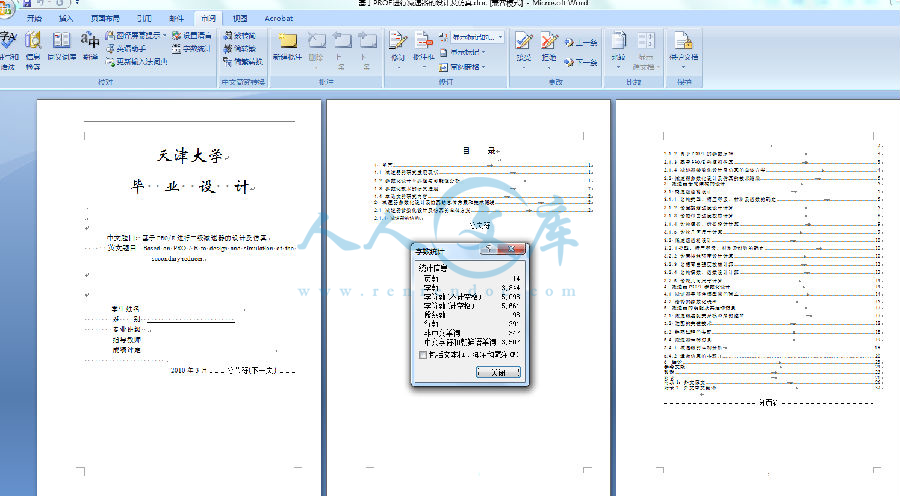900x496 pixels.
Task: Open the Track Changes button's dropdown arrow
Action: click(x=398, y=67)
